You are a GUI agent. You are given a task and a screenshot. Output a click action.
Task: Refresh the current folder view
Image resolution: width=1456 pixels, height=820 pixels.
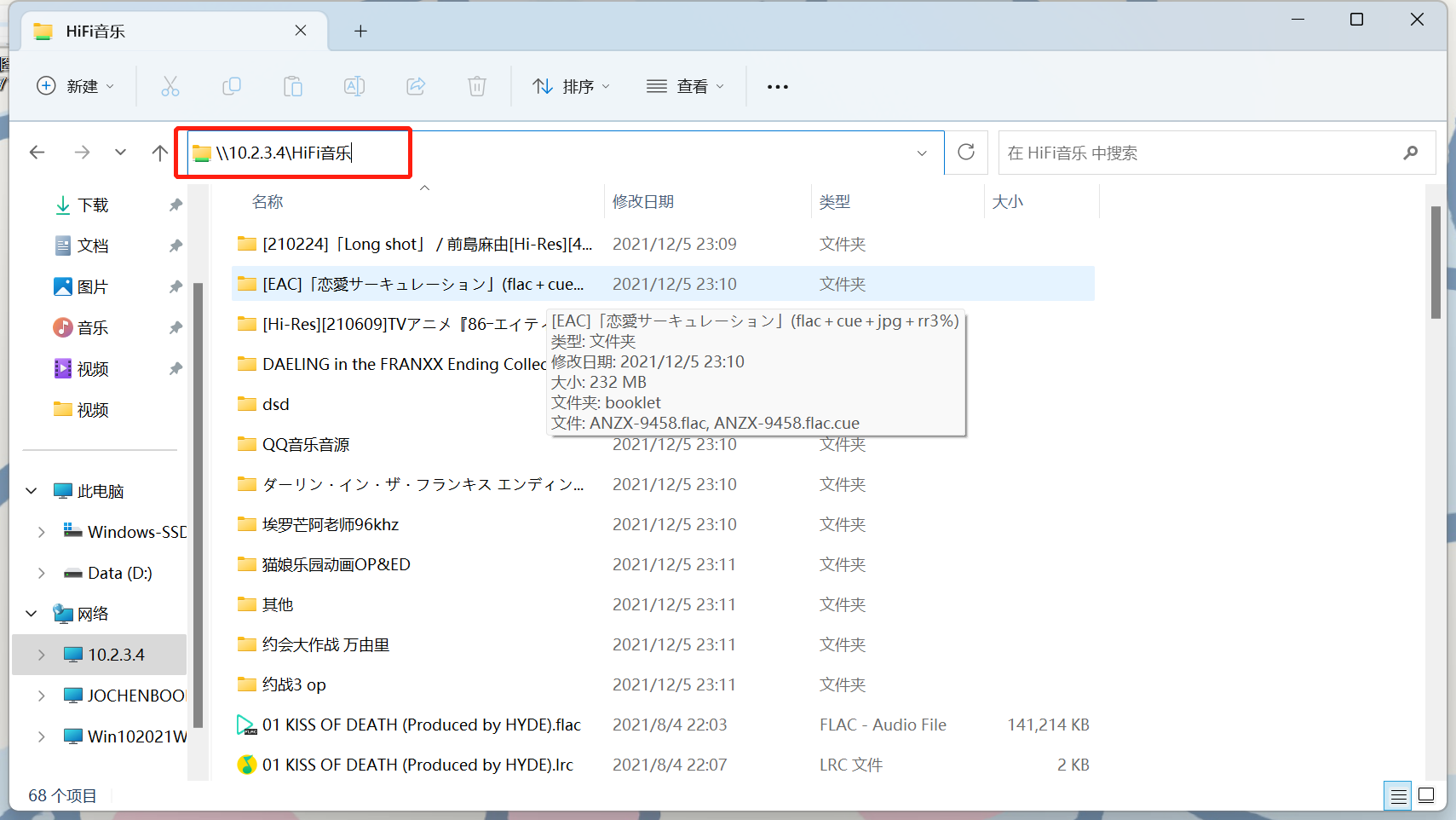(x=966, y=153)
